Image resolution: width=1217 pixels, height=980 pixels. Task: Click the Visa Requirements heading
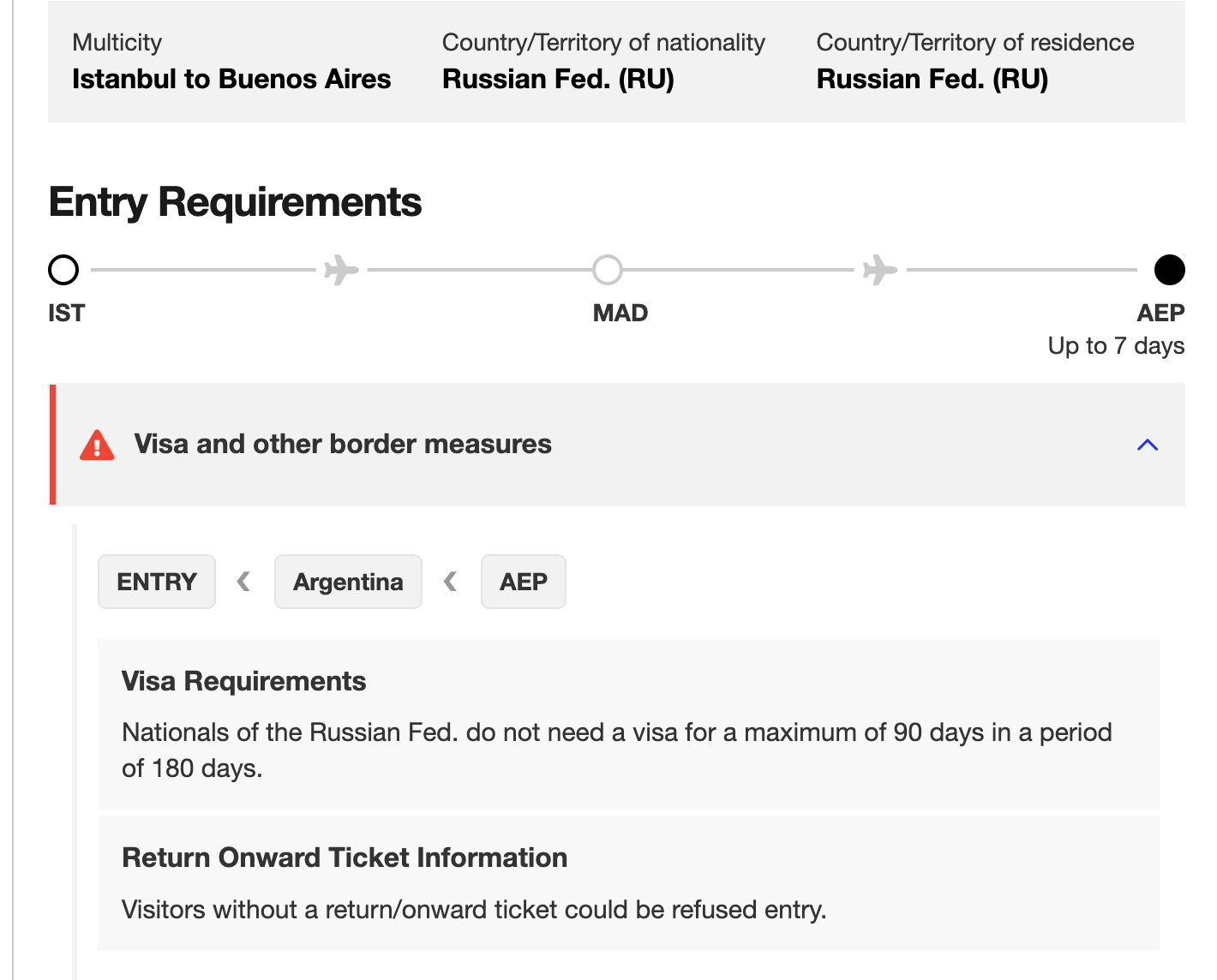click(243, 681)
